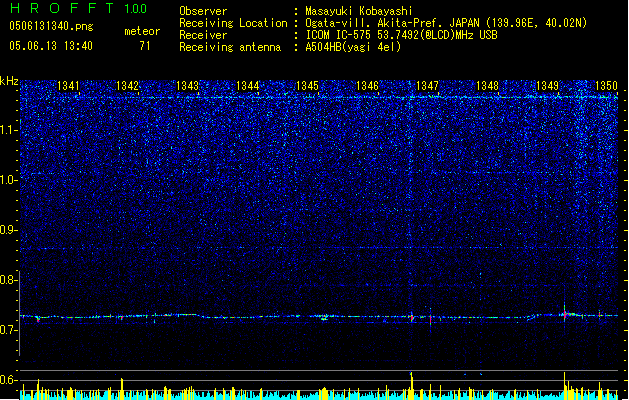The height and width of the screenshot is (400, 629).
Task: Click the 1342 time marker
Action: pos(127,86)
